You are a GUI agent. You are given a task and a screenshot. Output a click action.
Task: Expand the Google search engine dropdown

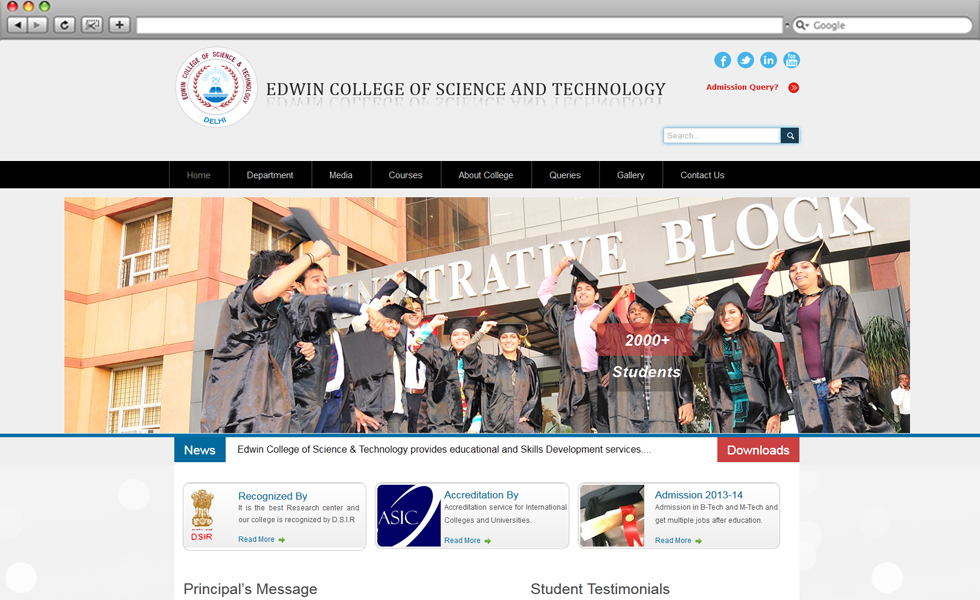[x=800, y=25]
